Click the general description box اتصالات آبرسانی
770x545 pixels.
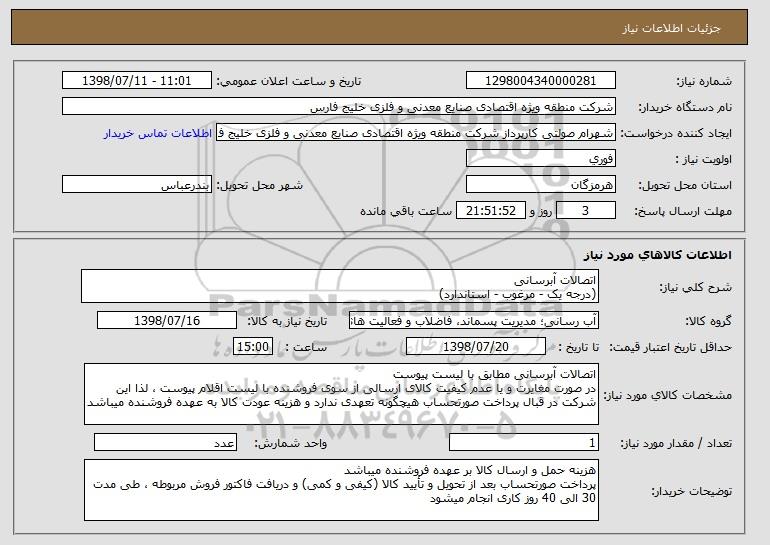pos(340,286)
